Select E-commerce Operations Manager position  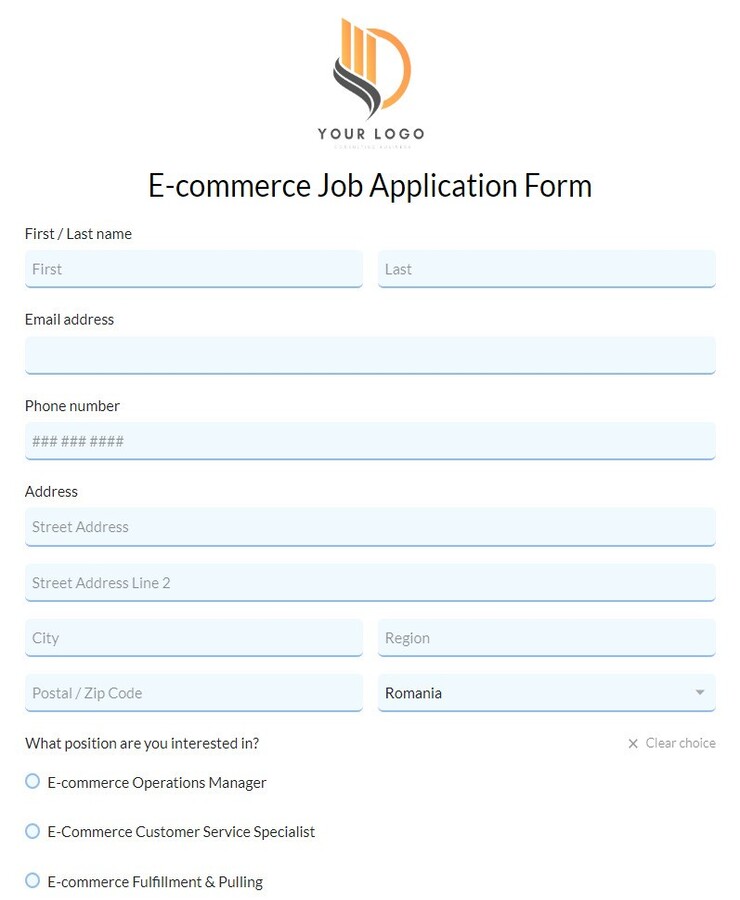tap(31, 781)
